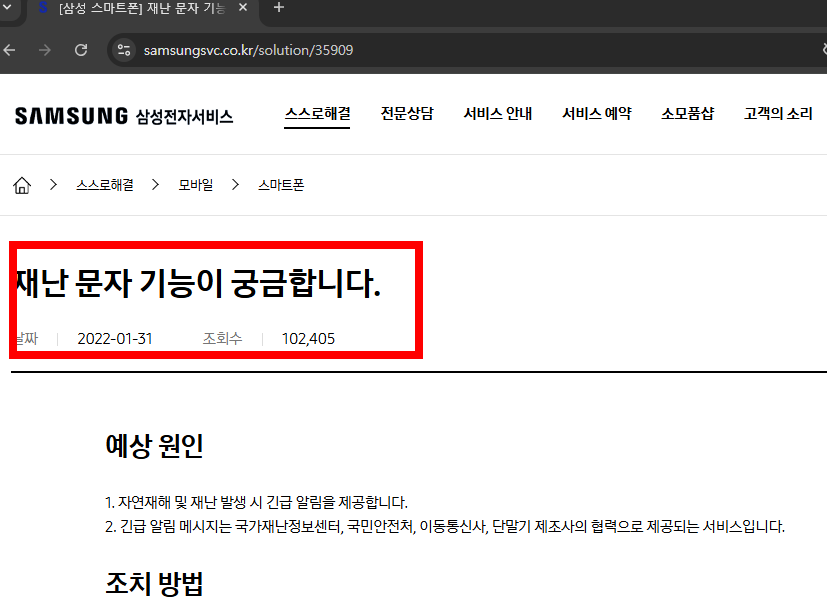Reload the current page

81,45
